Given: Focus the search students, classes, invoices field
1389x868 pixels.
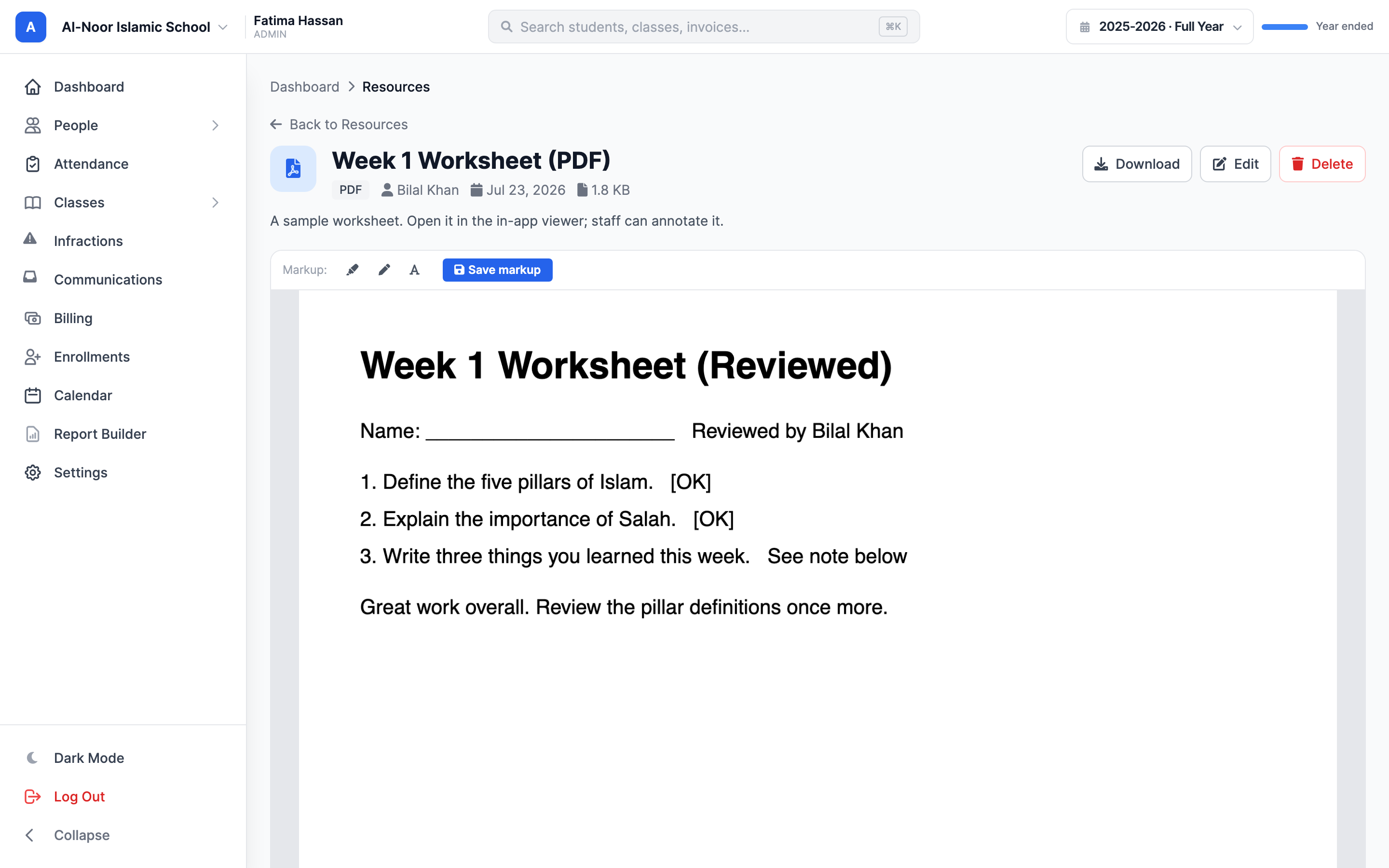Looking at the screenshot, I should pyautogui.click(x=704, y=27).
